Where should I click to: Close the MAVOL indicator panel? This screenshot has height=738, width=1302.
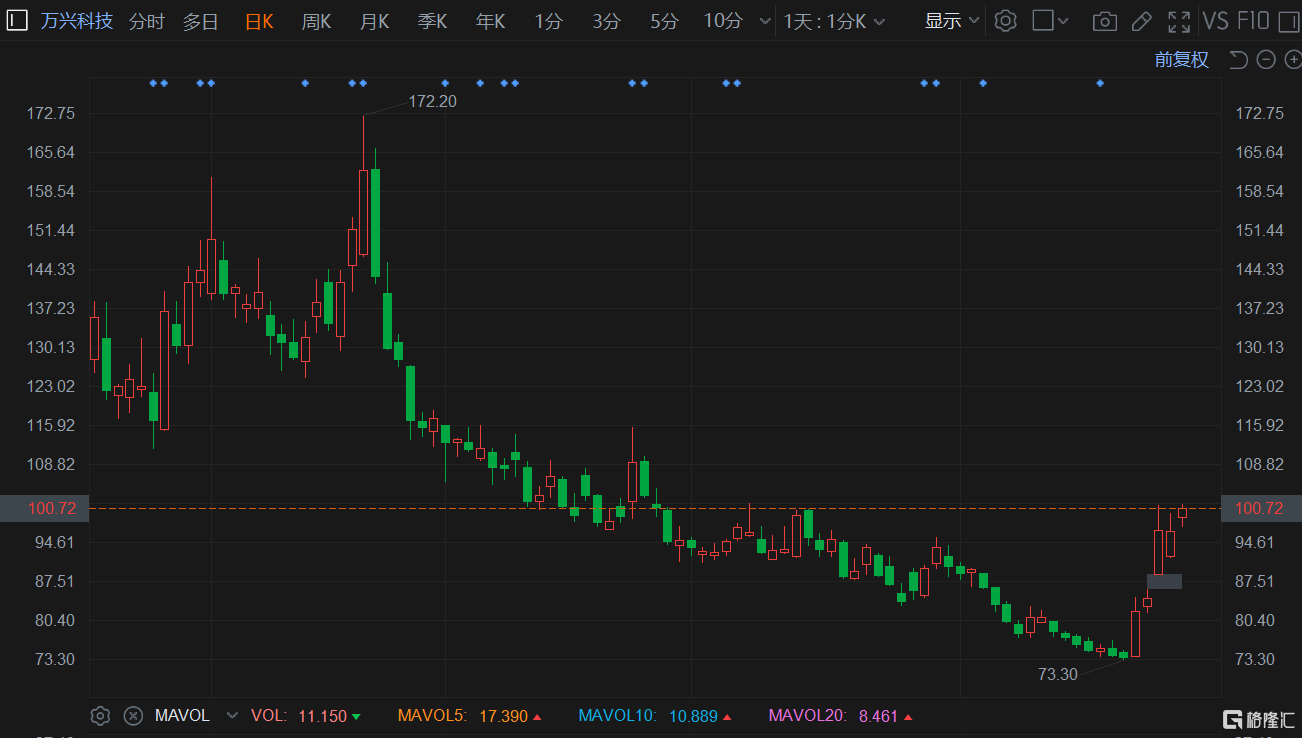133,716
